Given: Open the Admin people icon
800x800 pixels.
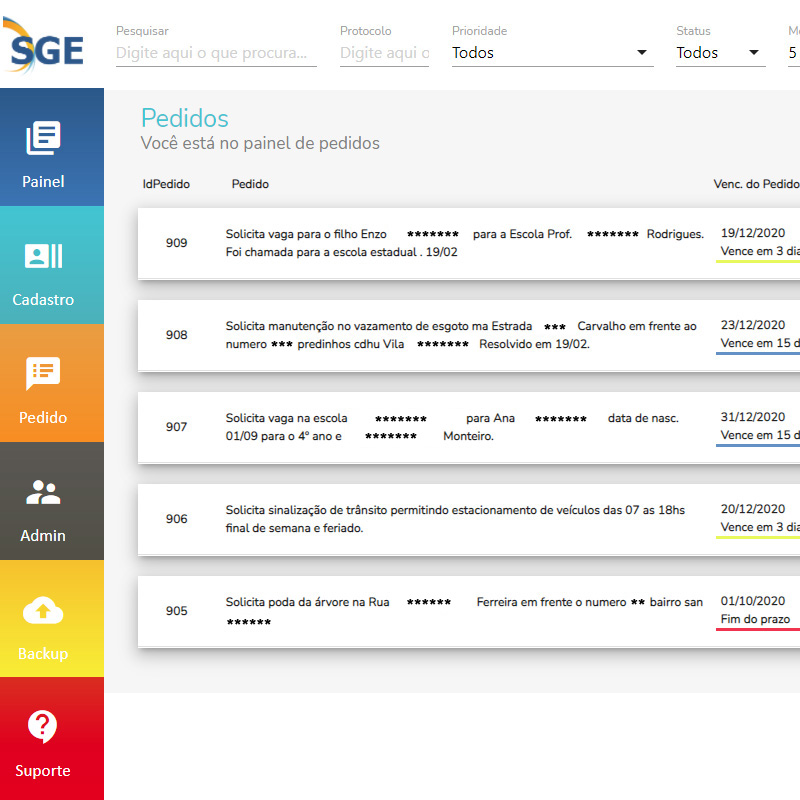Looking at the screenshot, I should coord(43,492).
